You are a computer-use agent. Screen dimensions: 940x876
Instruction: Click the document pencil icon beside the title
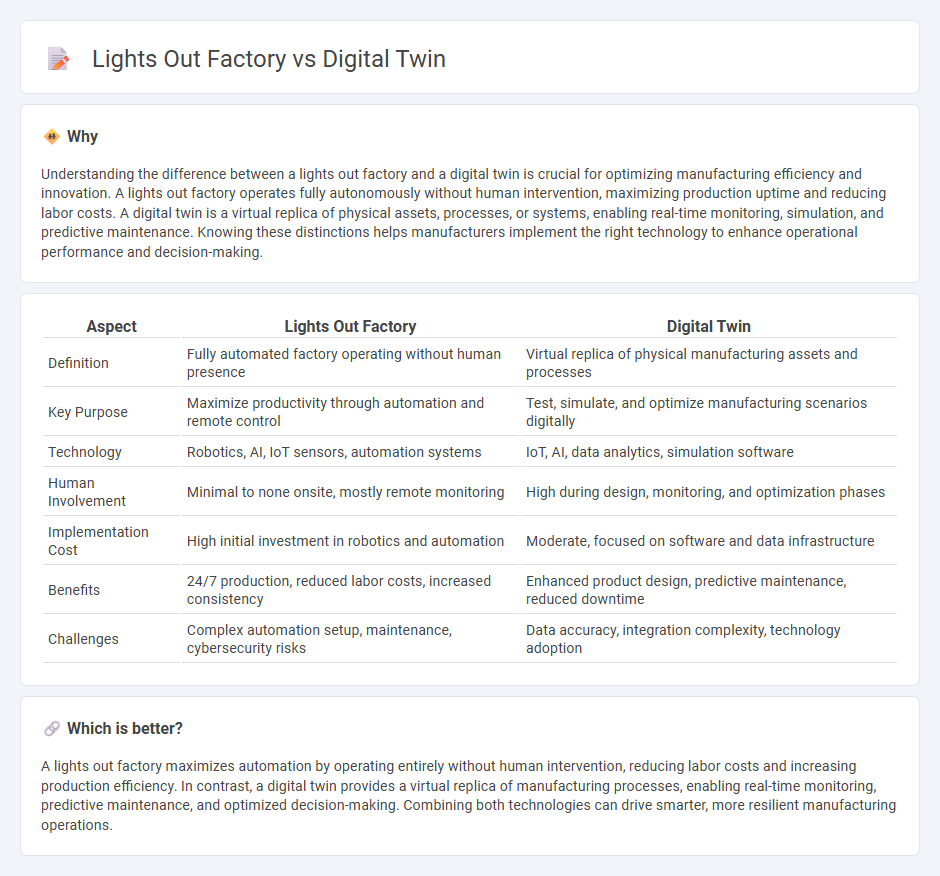59,59
